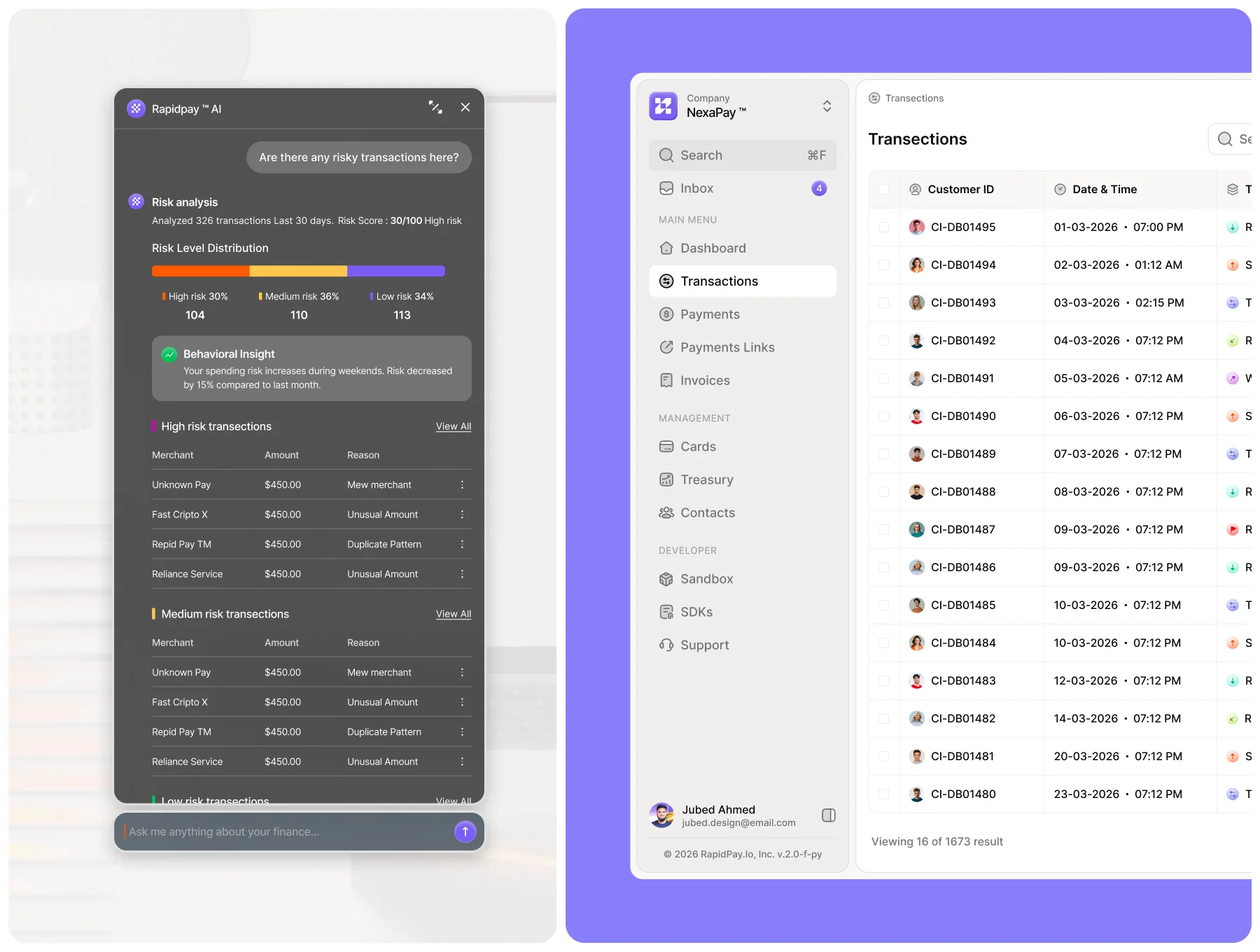Screen dimensions: 1260x952
Task: Open options menu for high risk Reliance Service
Action: pyautogui.click(x=462, y=574)
